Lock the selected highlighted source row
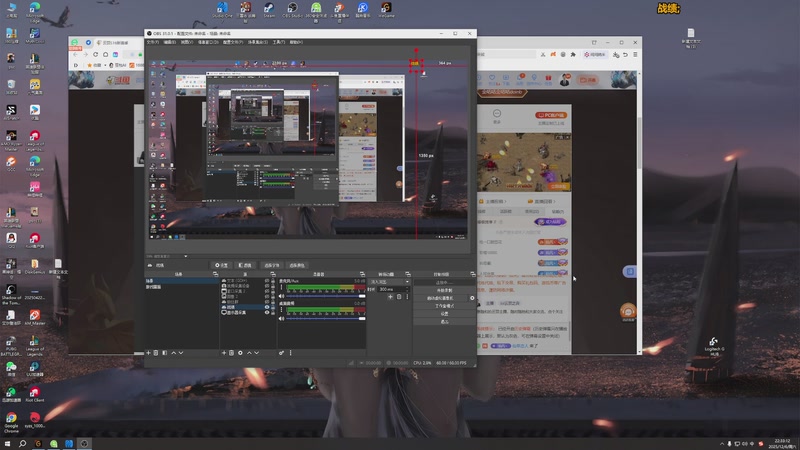The height and width of the screenshot is (450, 800). (273, 307)
